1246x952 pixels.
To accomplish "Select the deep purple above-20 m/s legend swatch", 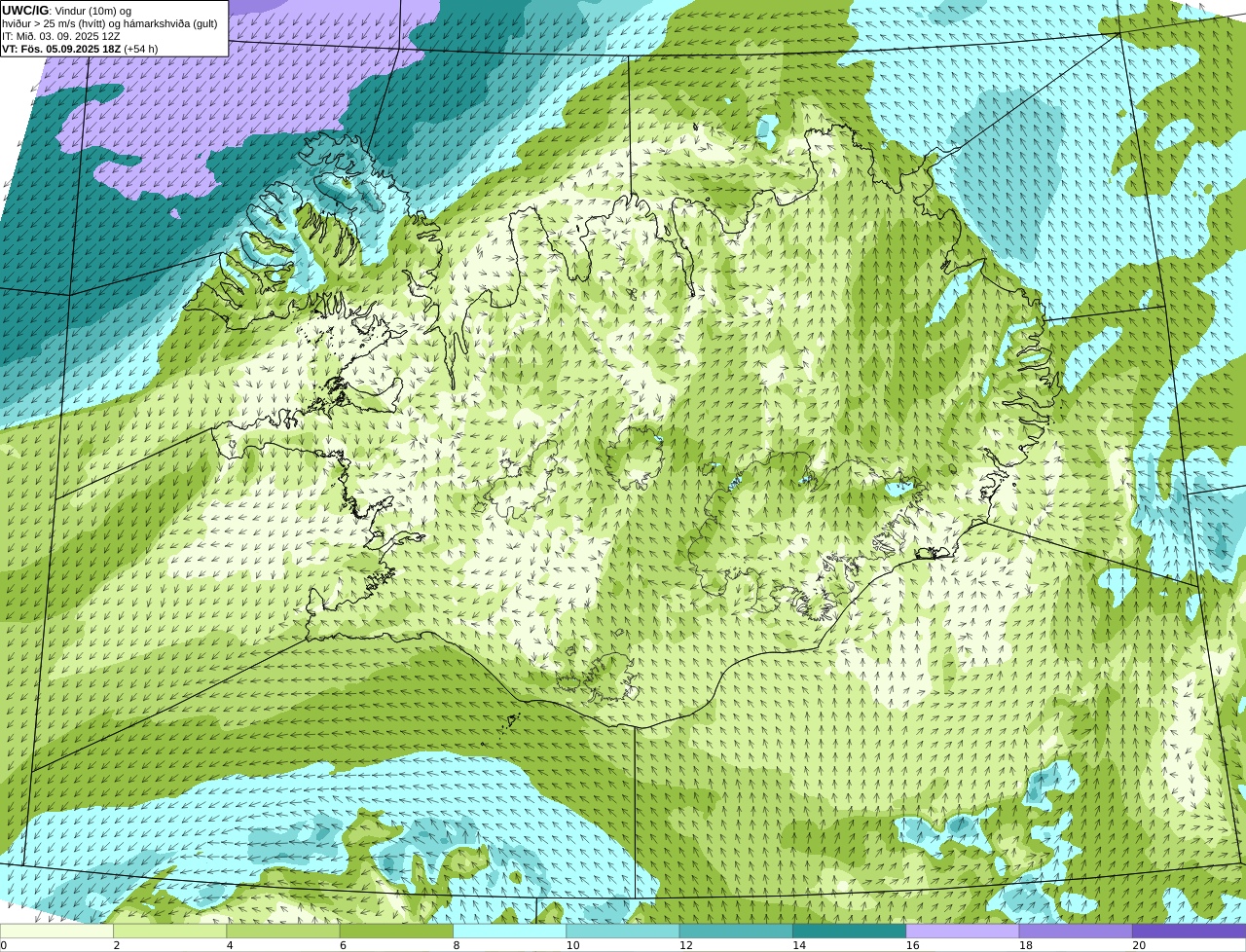I will [1189, 931].
